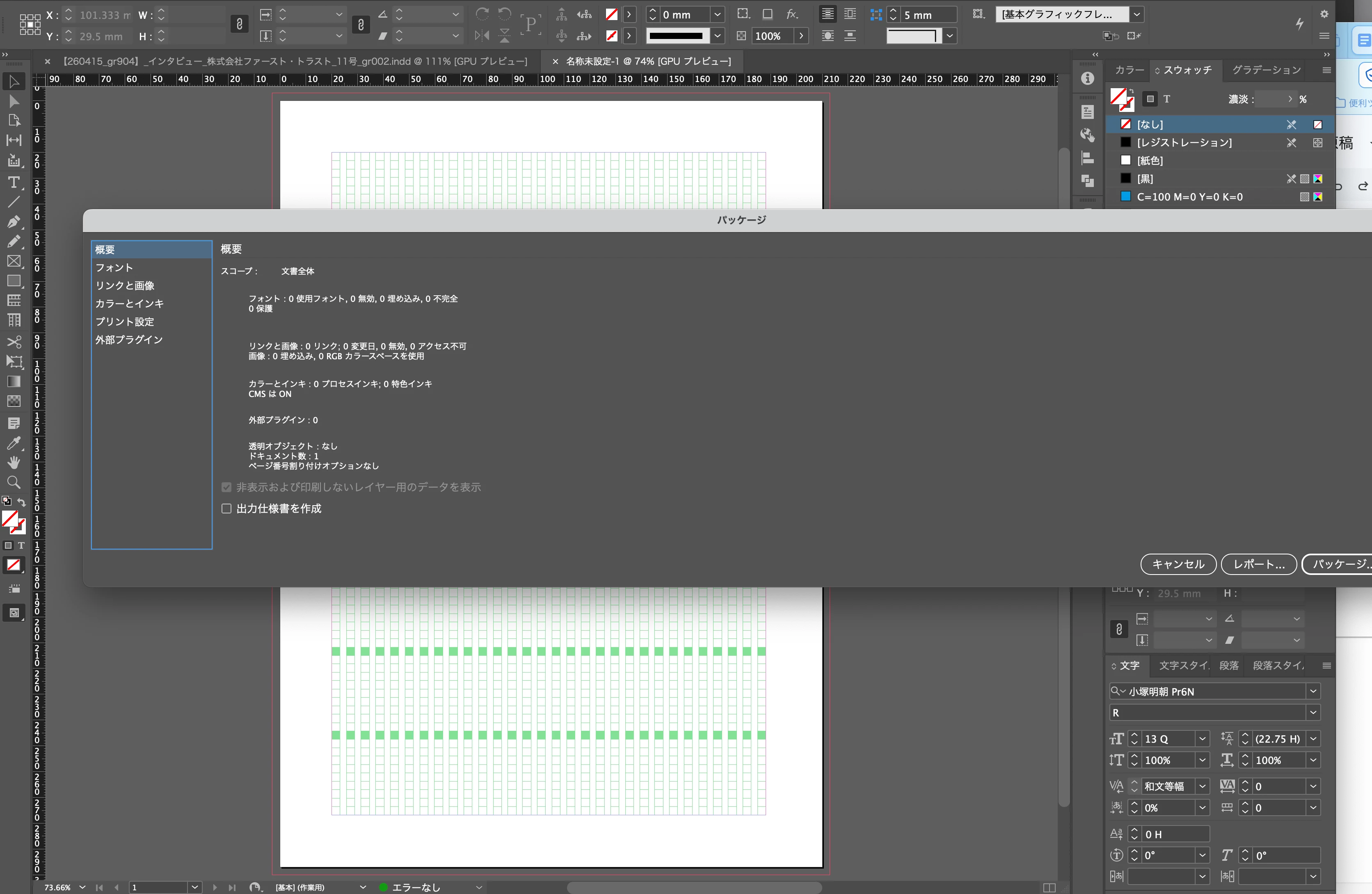The image size is (1372, 894).
Task: Select the Hand tool
Action: [14, 462]
